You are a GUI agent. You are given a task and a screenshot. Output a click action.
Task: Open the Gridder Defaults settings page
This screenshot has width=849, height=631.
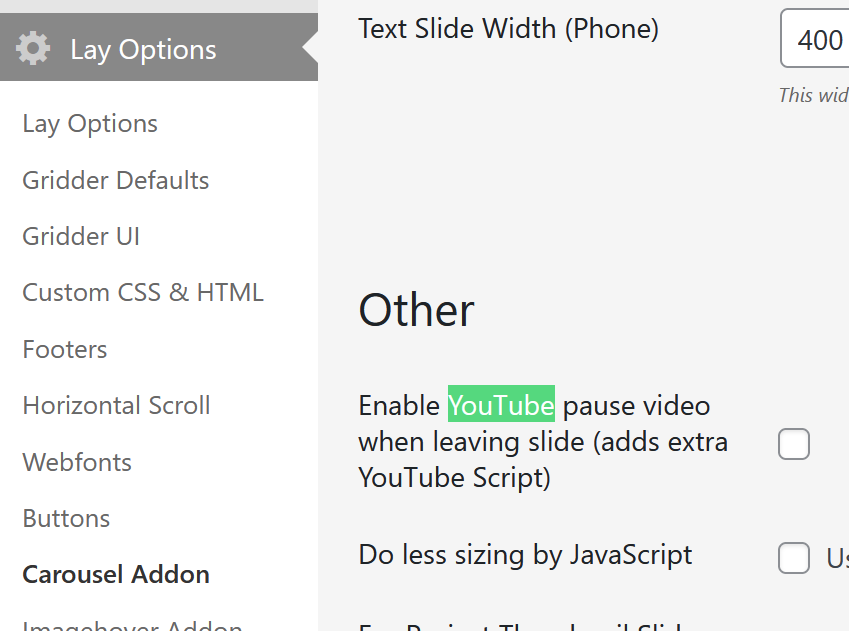116,181
